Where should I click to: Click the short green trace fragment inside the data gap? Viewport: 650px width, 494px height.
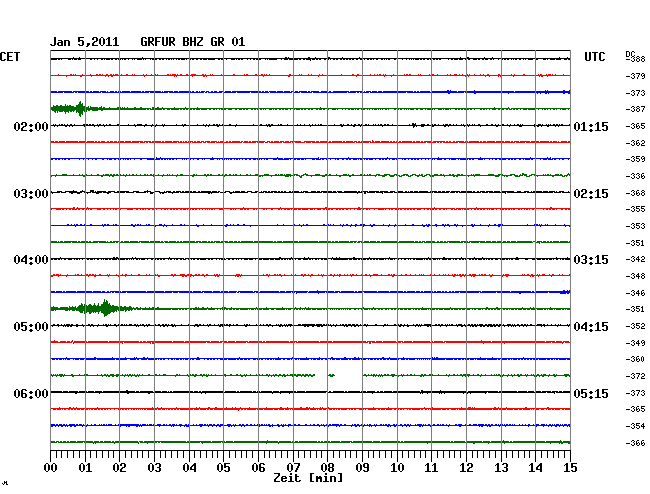(x=332, y=375)
